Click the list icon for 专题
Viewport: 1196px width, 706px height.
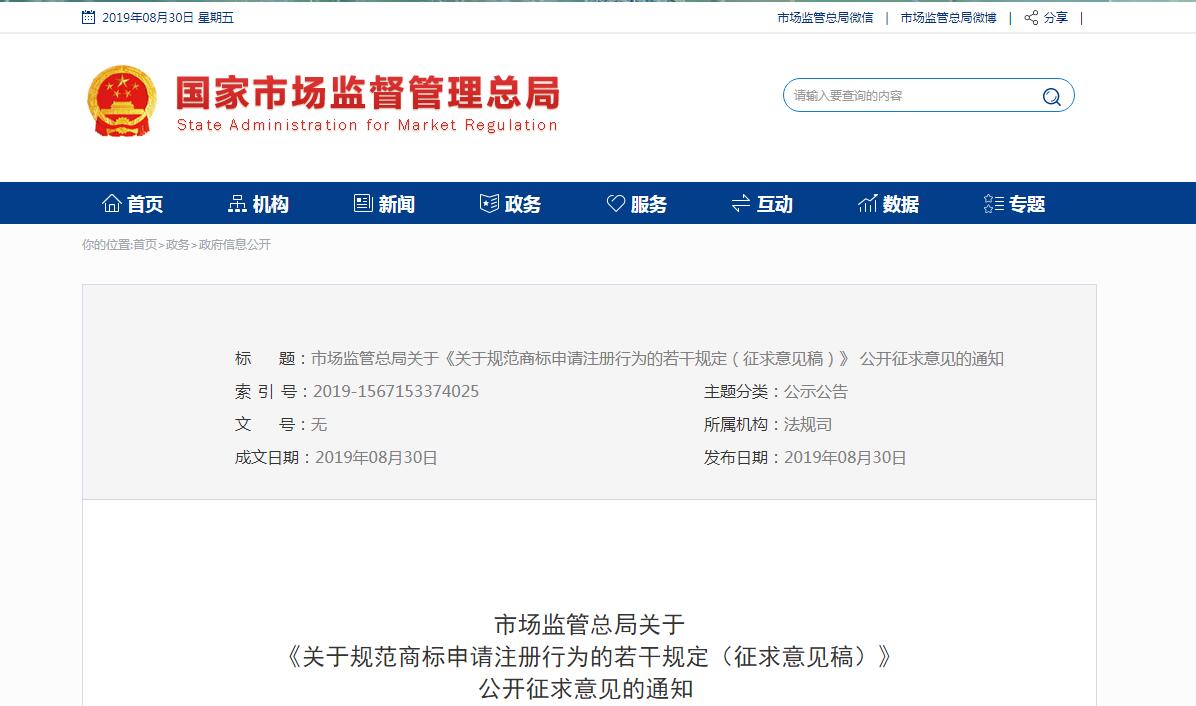coord(993,204)
